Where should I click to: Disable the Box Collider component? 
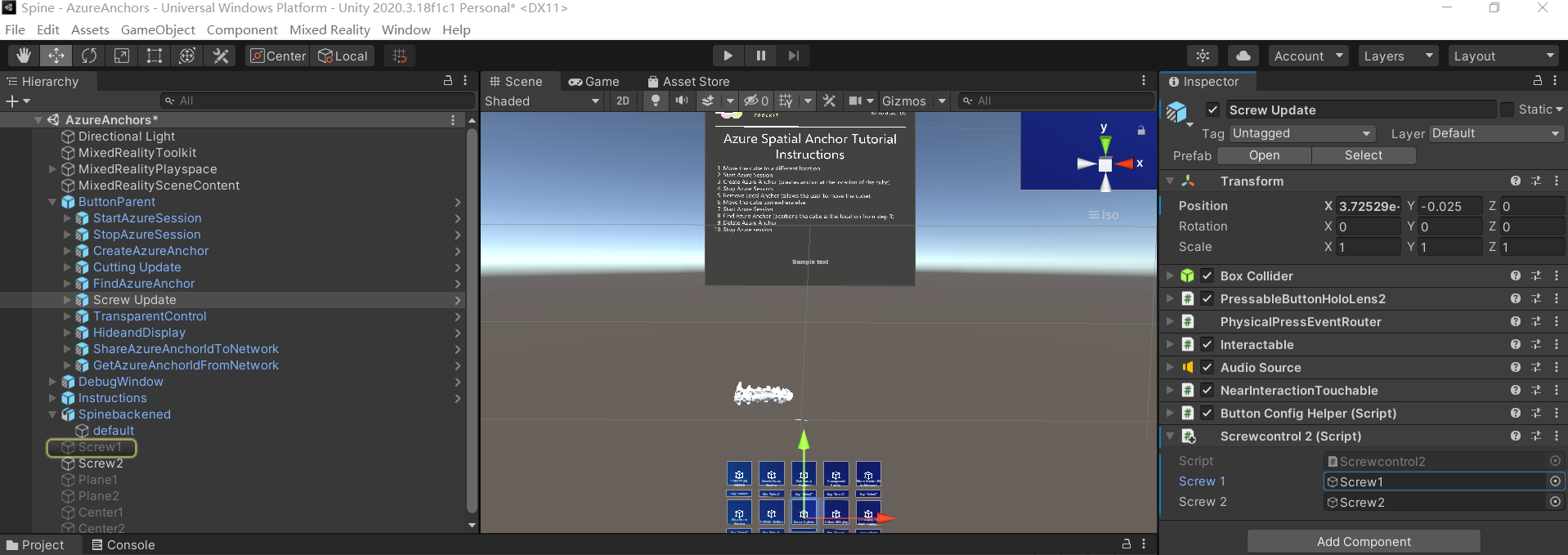point(1207,276)
